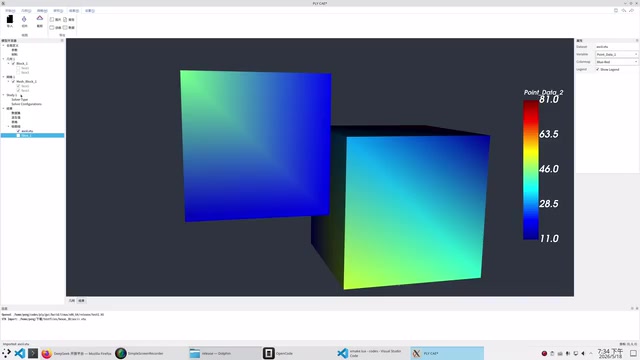The height and width of the screenshot is (360, 640).
Task: Open the terminal icon in the taskbar
Action: [33, 353]
